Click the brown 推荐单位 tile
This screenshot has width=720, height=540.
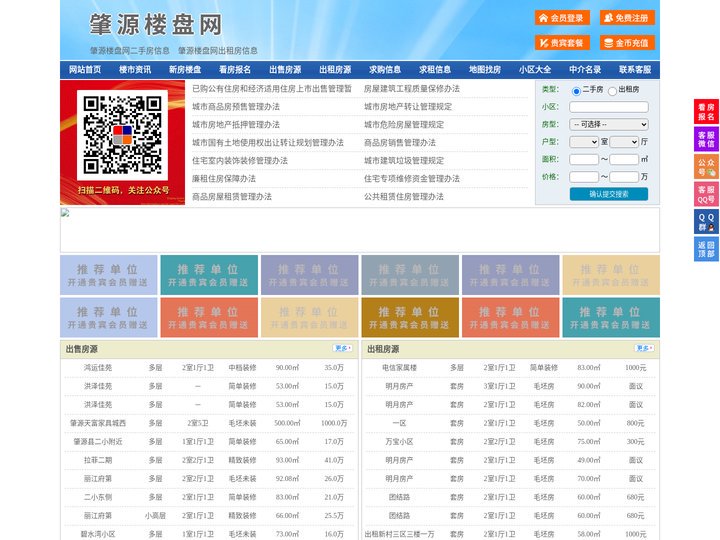[410, 317]
